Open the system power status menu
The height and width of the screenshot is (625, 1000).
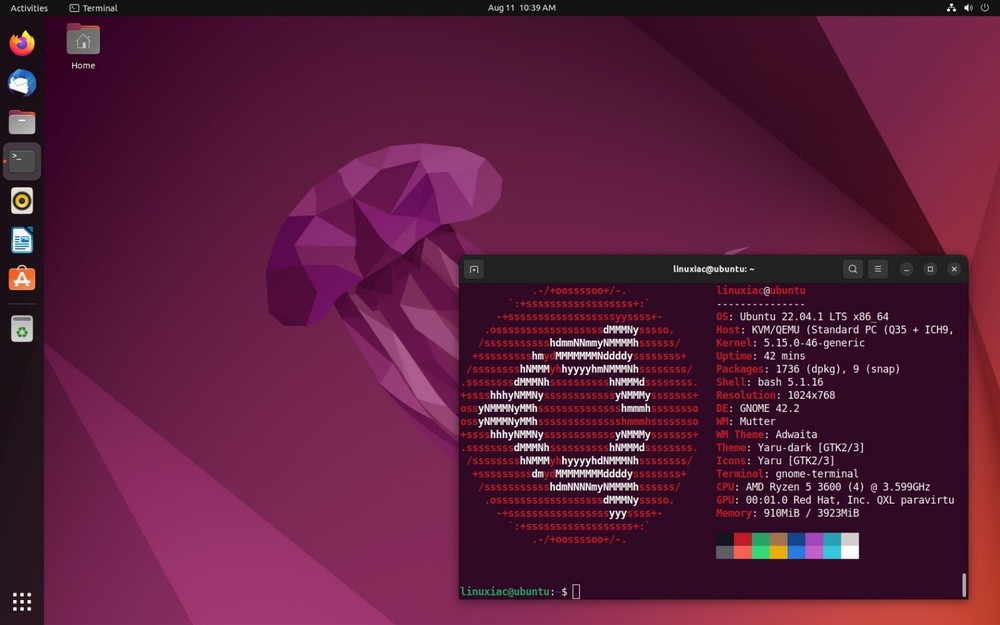[x=985, y=8]
